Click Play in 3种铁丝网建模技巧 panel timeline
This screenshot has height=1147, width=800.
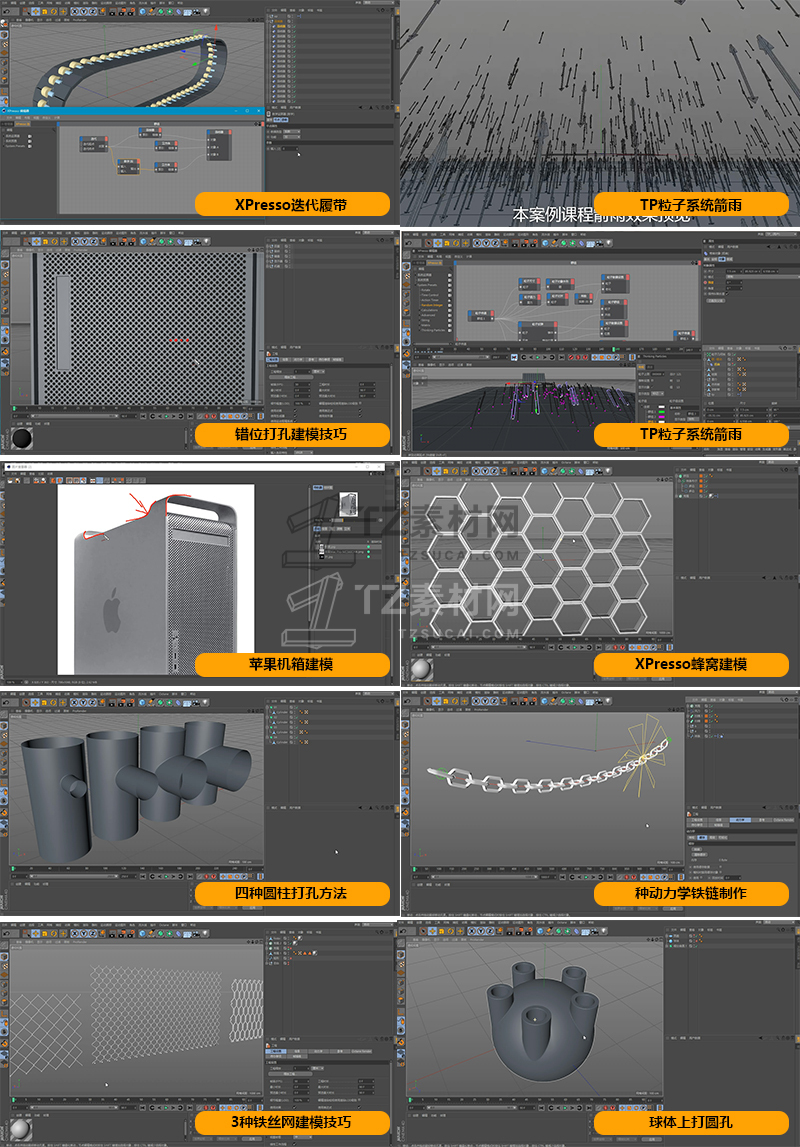pyautogui.click(x=165, y=1107)
